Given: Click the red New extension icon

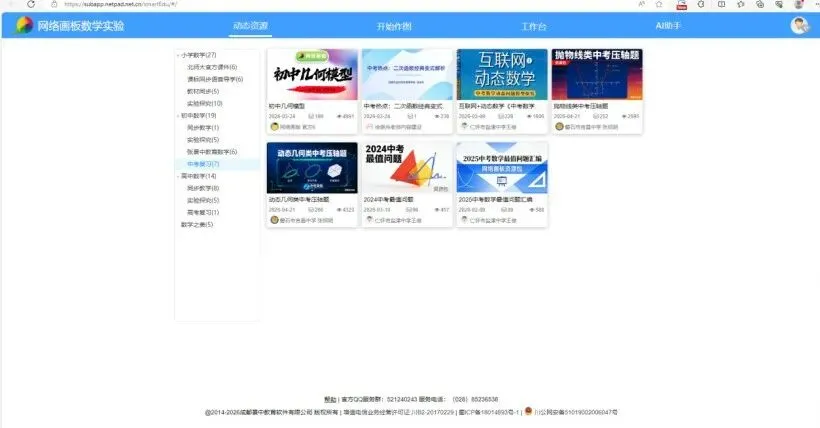Looking at the screenshot, I should coord(681,5).
